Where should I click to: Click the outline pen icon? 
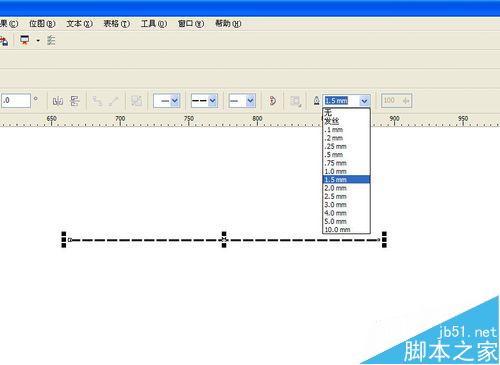point(316,101)
